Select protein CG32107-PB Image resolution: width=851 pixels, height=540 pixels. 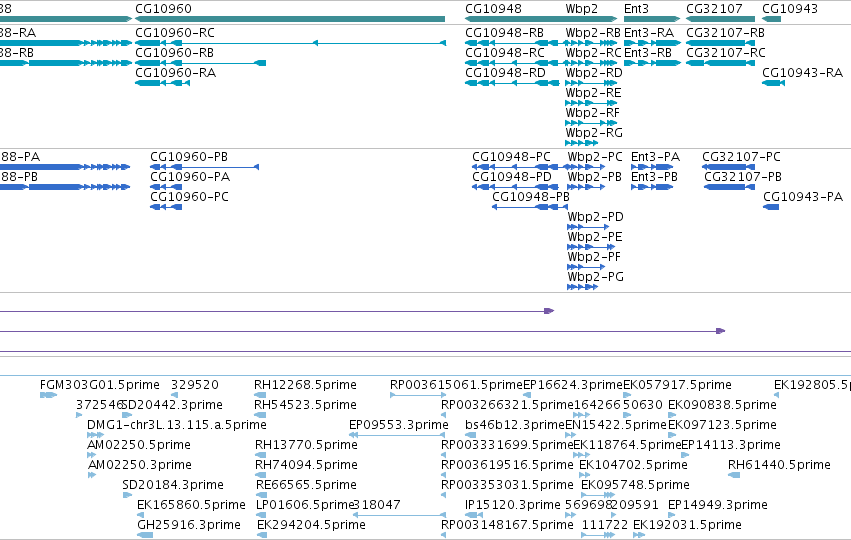click(743, 177)
